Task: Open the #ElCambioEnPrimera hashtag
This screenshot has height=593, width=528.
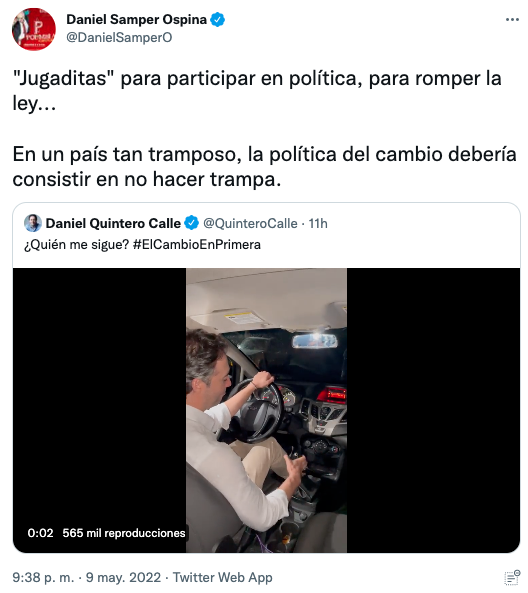Action: pyautogui.click(x=197, y=244)
